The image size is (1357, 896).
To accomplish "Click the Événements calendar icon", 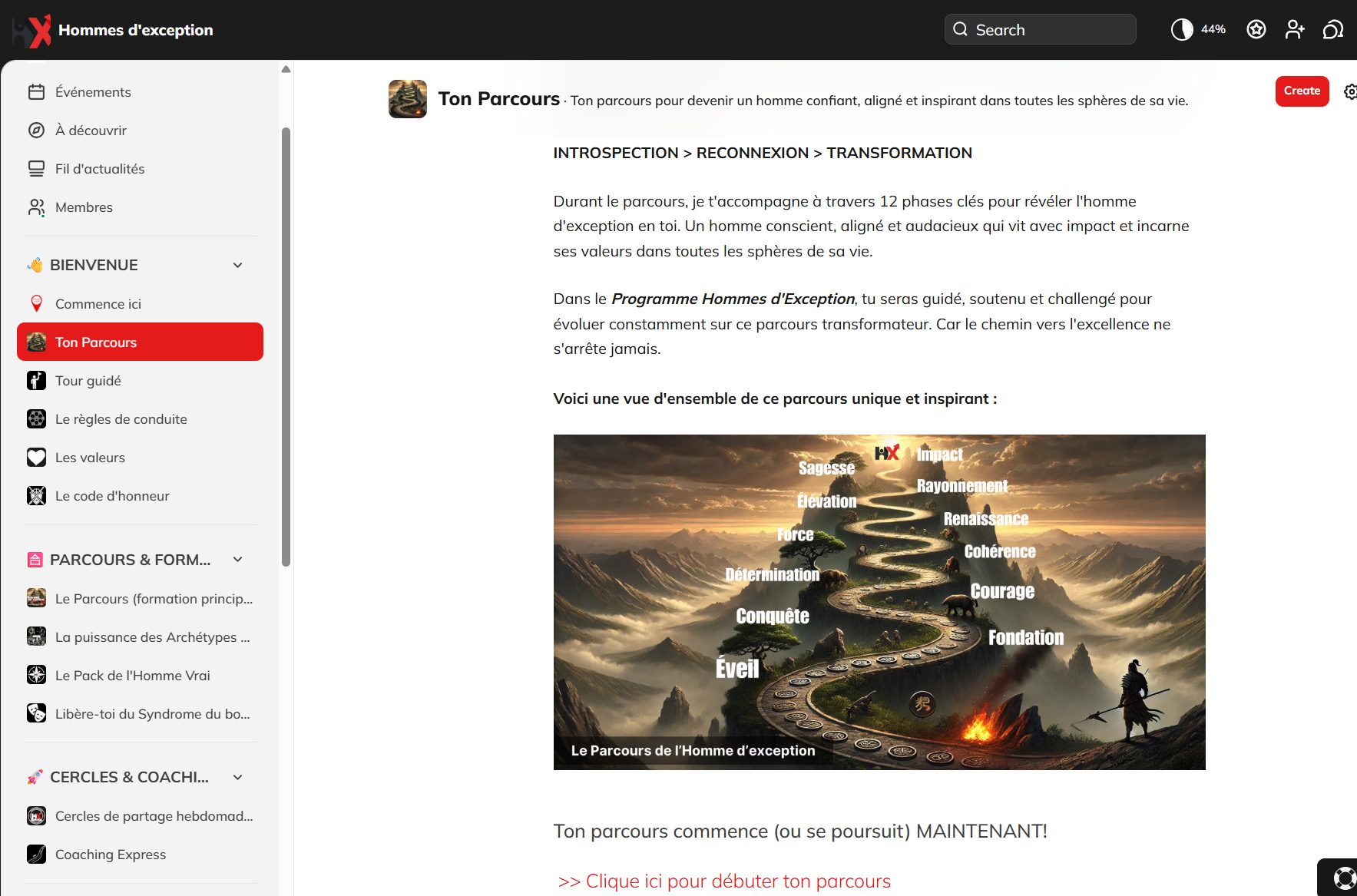I will click(x=36, y=92).
